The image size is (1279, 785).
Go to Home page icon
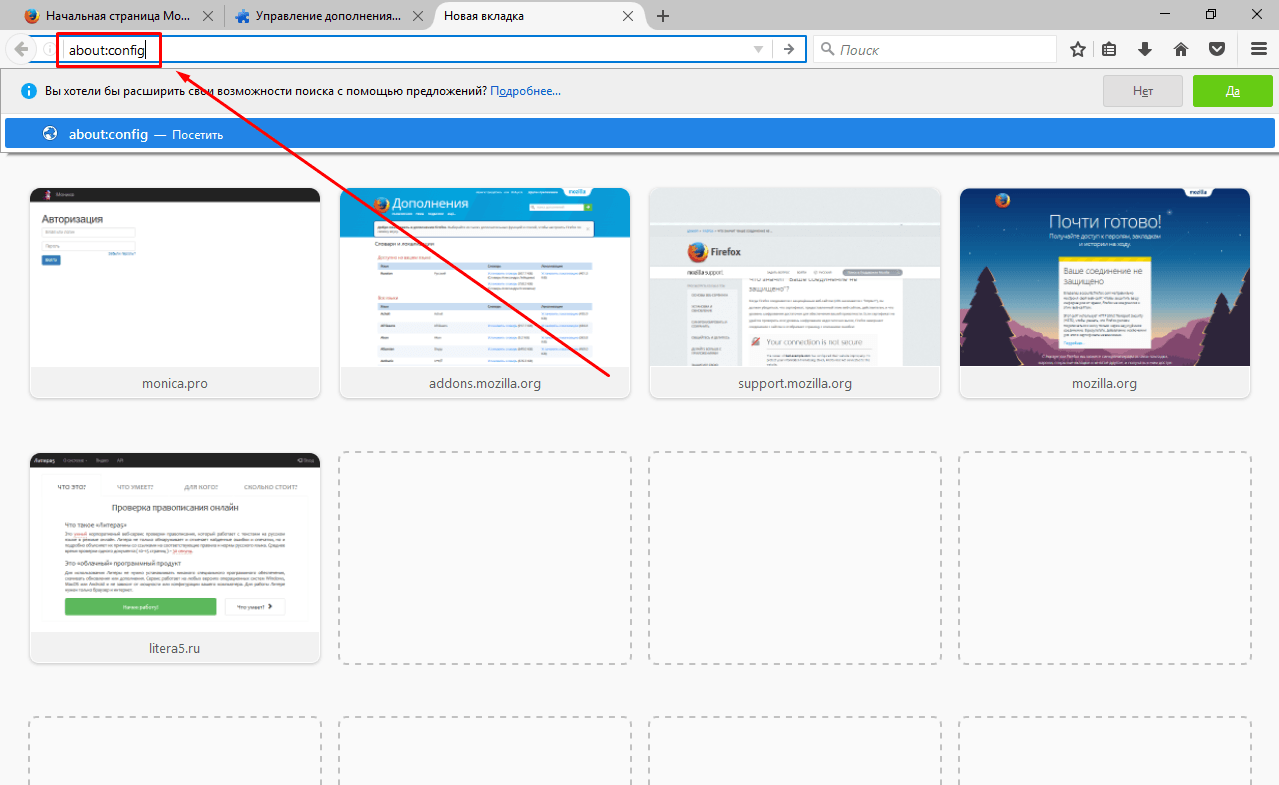click(x=1181, y=49)
